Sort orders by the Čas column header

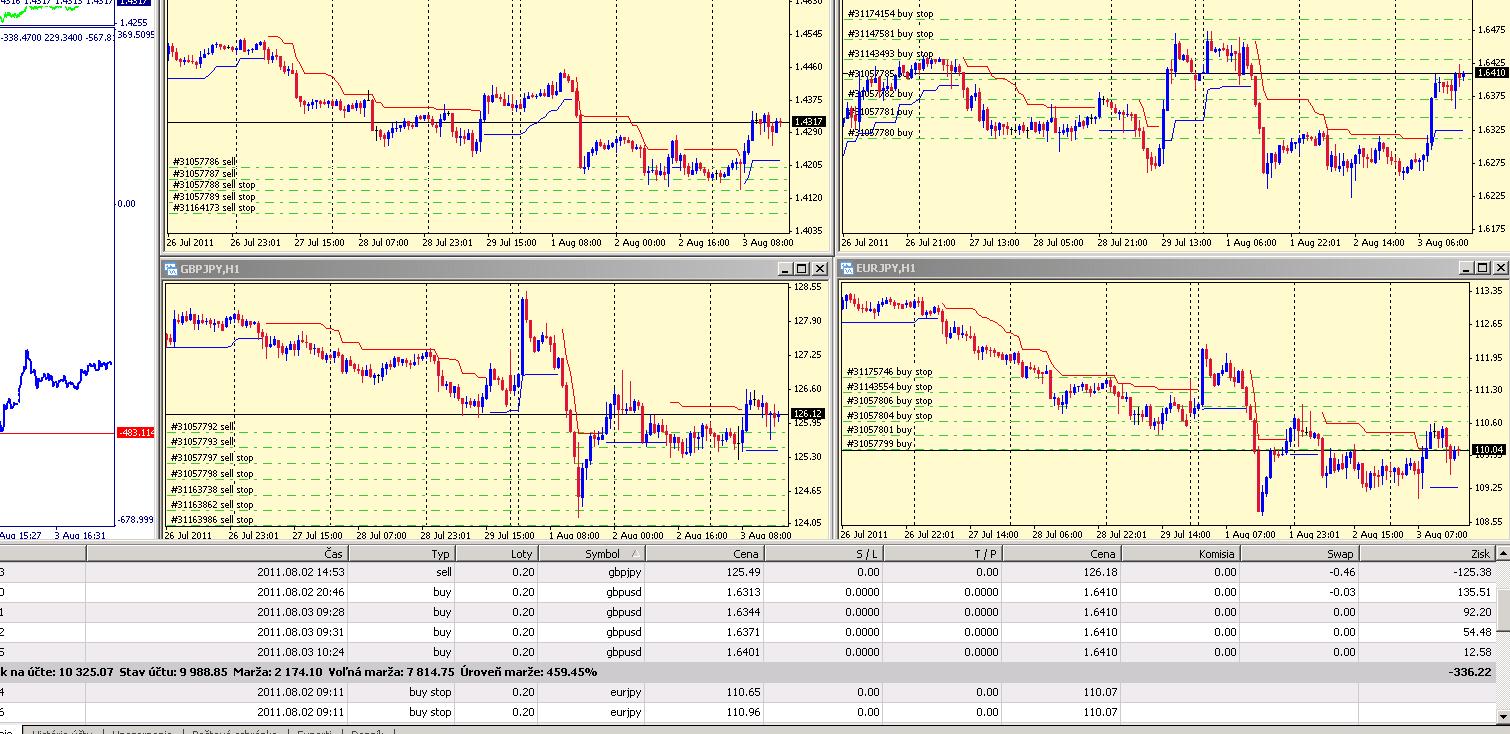(x=217, y=553)
